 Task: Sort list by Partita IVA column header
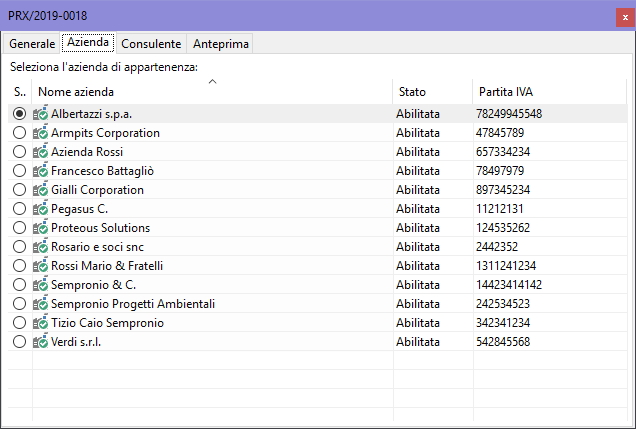pyautogui.click(x=550, y=92)
